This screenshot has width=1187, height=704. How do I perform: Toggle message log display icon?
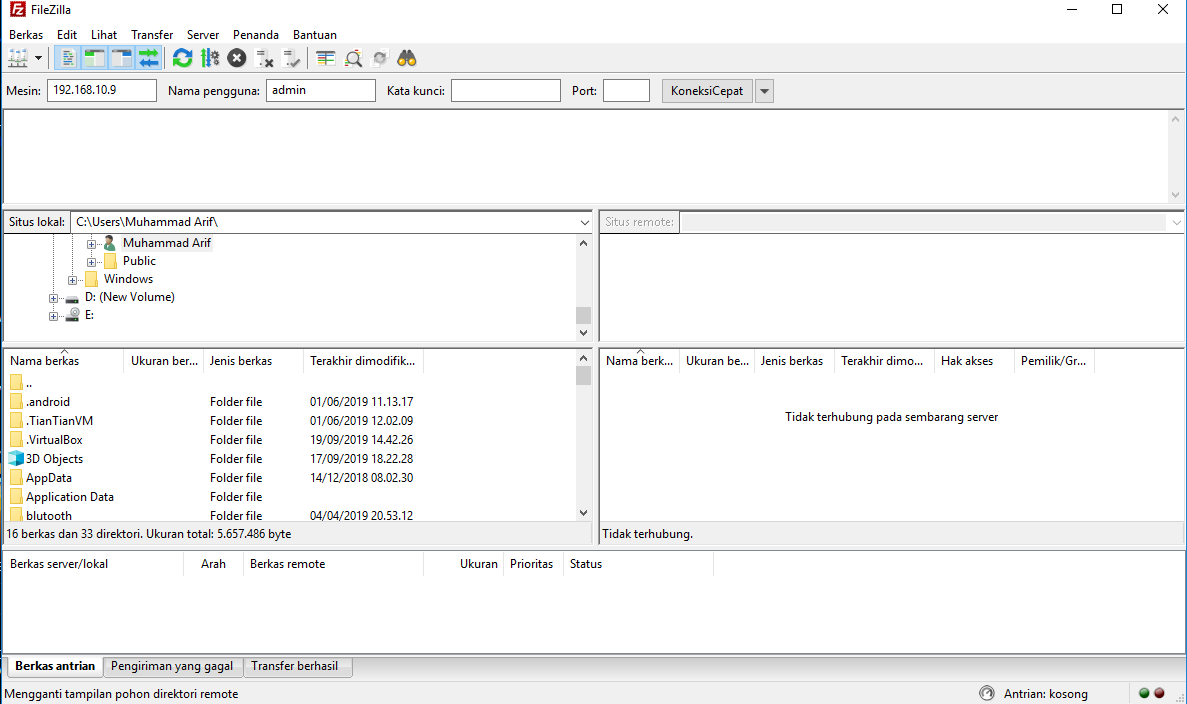(68, 58)
